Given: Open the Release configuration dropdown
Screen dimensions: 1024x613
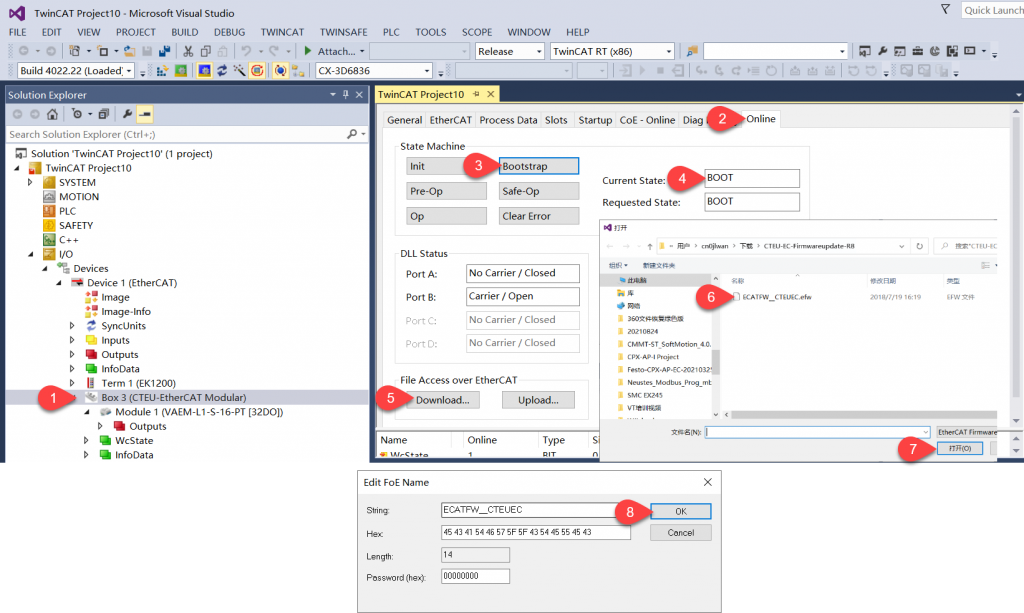Looking at the screenshot, I should pos(539,52).
